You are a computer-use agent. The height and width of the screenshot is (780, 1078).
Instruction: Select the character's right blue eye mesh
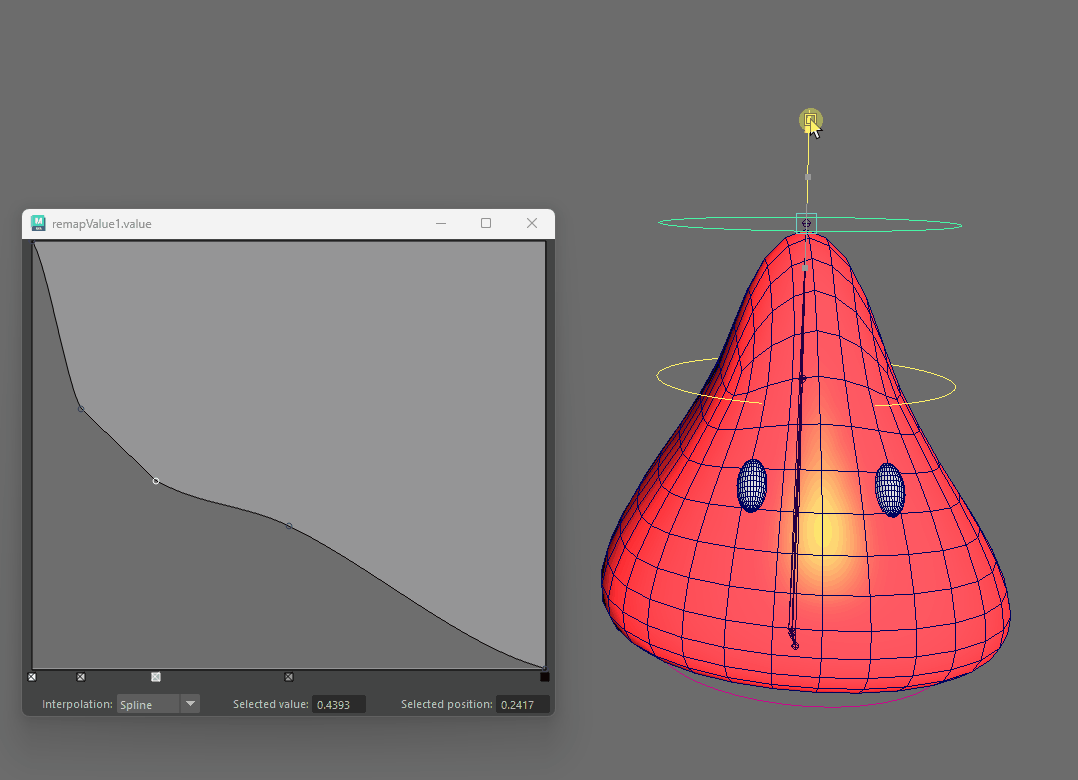(x=889, y=490)
